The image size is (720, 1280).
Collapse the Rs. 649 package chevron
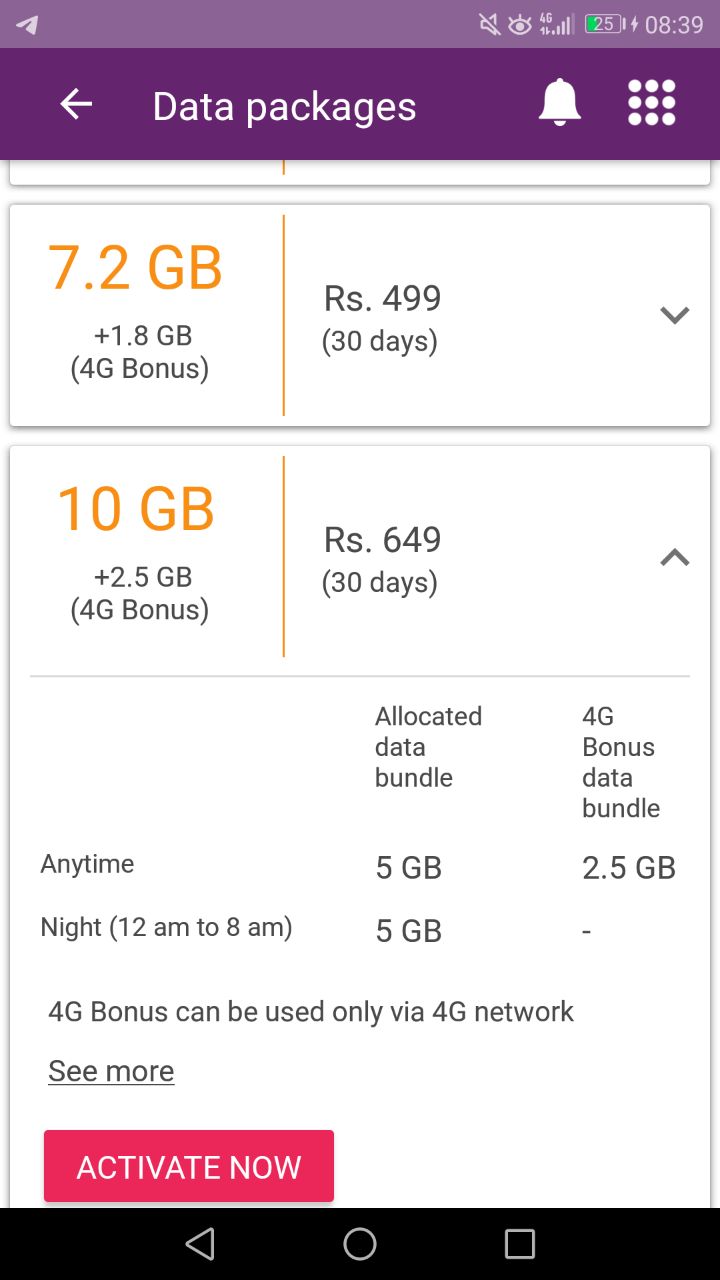(675, 557)
